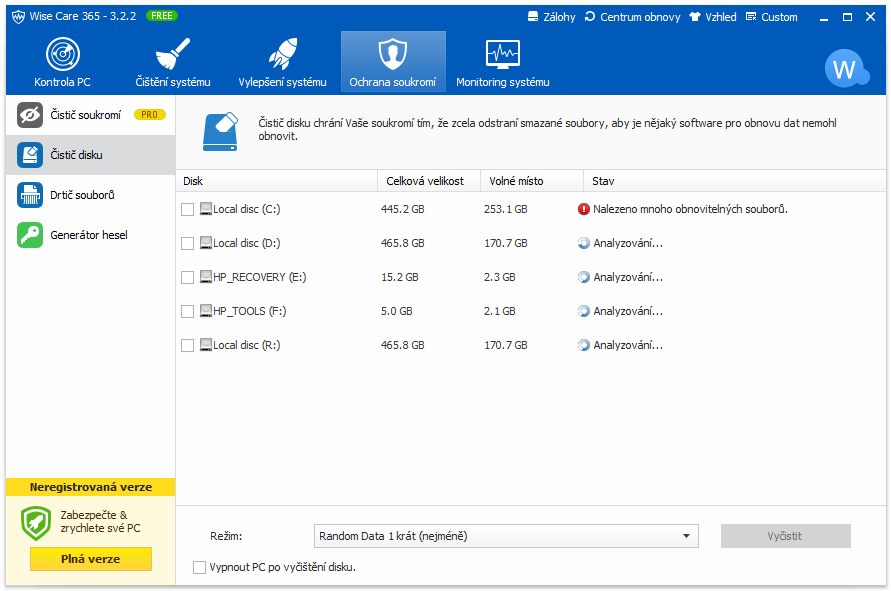Open the Vylepšení systému rocket icon
This screenshot has width=891, height=591.
(x=282, y=54)
